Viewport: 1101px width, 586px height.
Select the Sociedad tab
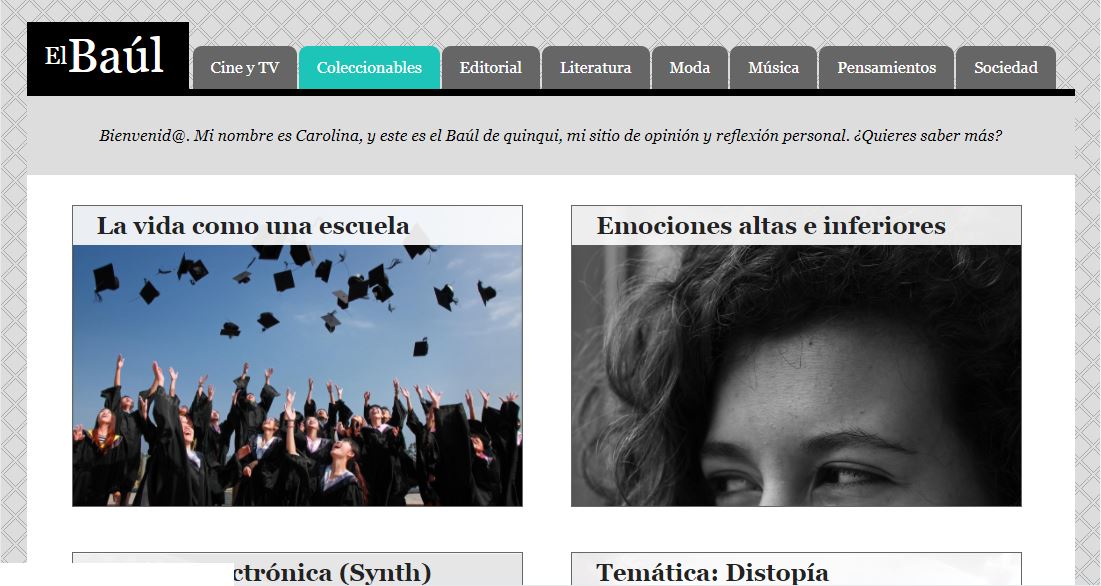pyautogui.click(x=1006, y=68)
